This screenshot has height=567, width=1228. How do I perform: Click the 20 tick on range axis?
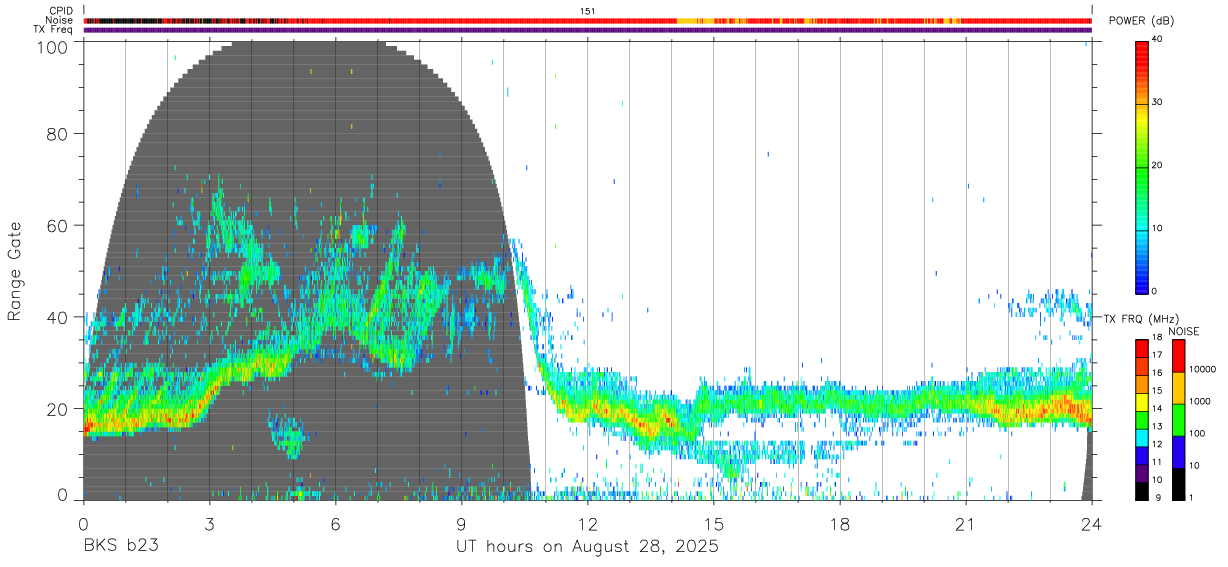(x=57, y=409)
